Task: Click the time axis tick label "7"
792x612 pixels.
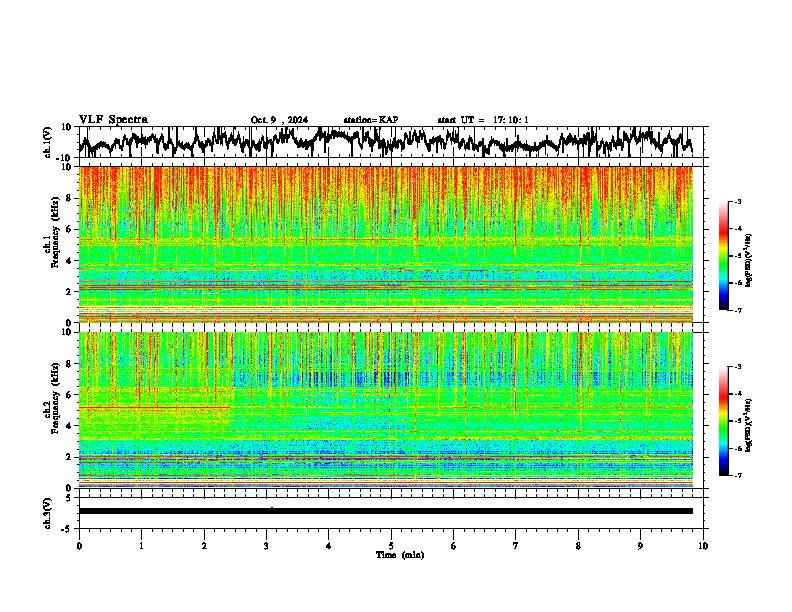Action: tap(516, 546)
